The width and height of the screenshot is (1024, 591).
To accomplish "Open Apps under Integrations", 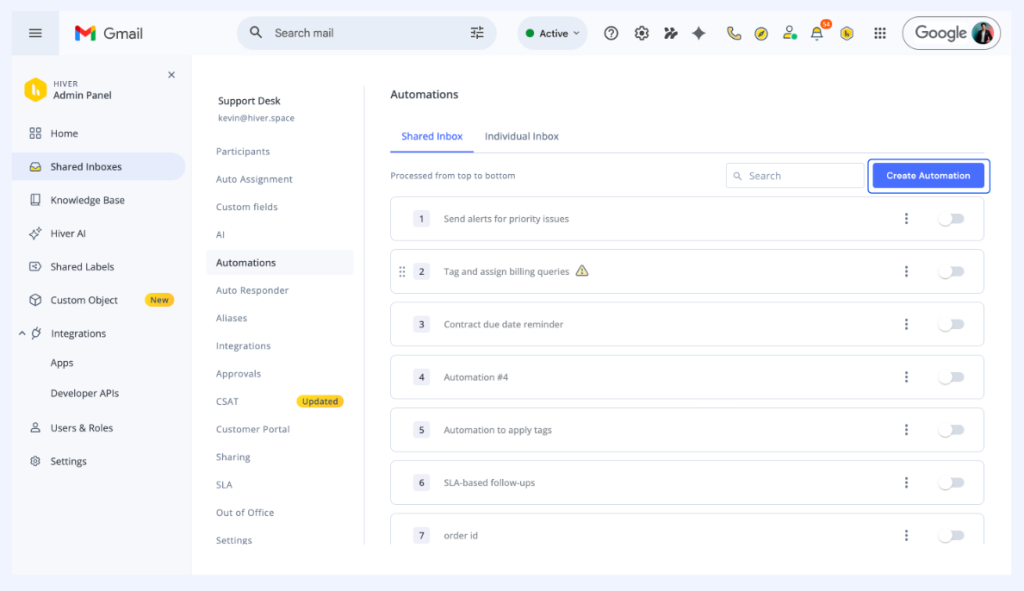I will [62, 363].
